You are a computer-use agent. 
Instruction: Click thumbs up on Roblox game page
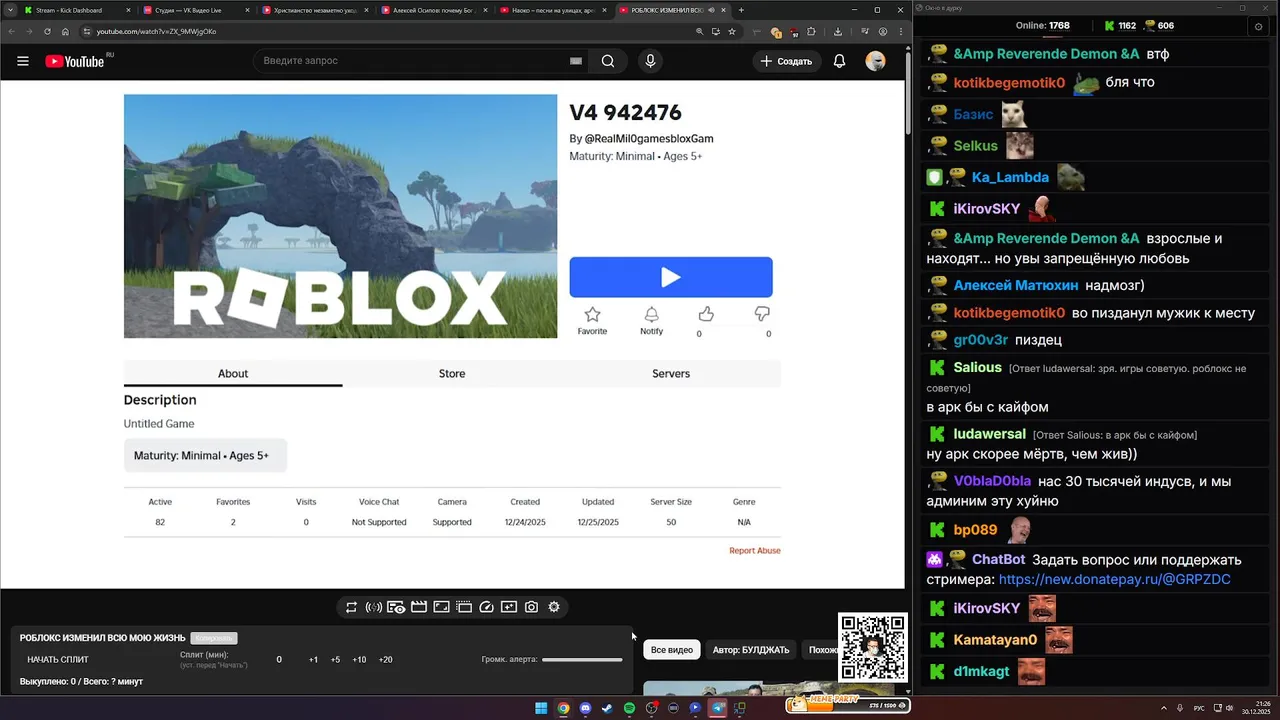tap(705, 314)
